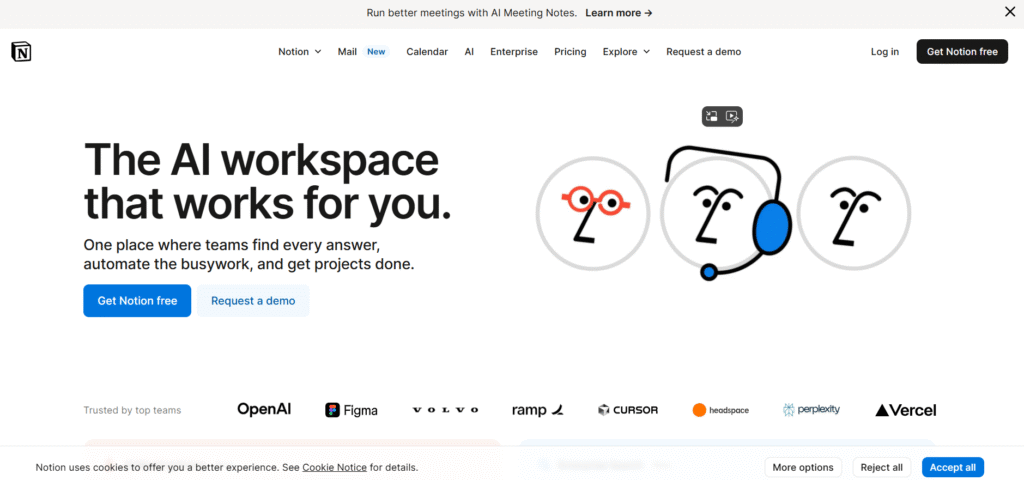Expand the Explore dropdown menu
This screenshot has width=1024, height=480.
pyautogui.click(x=626, y=52)
